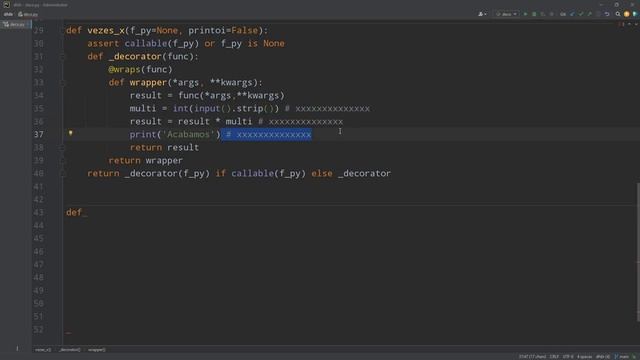
Task: Click fold end marker on line 40
Action: point(62,174)
